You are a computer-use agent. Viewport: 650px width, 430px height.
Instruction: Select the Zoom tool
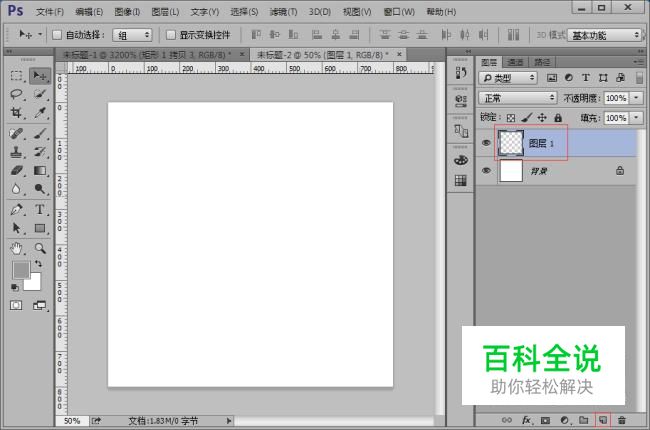point(40,248)
